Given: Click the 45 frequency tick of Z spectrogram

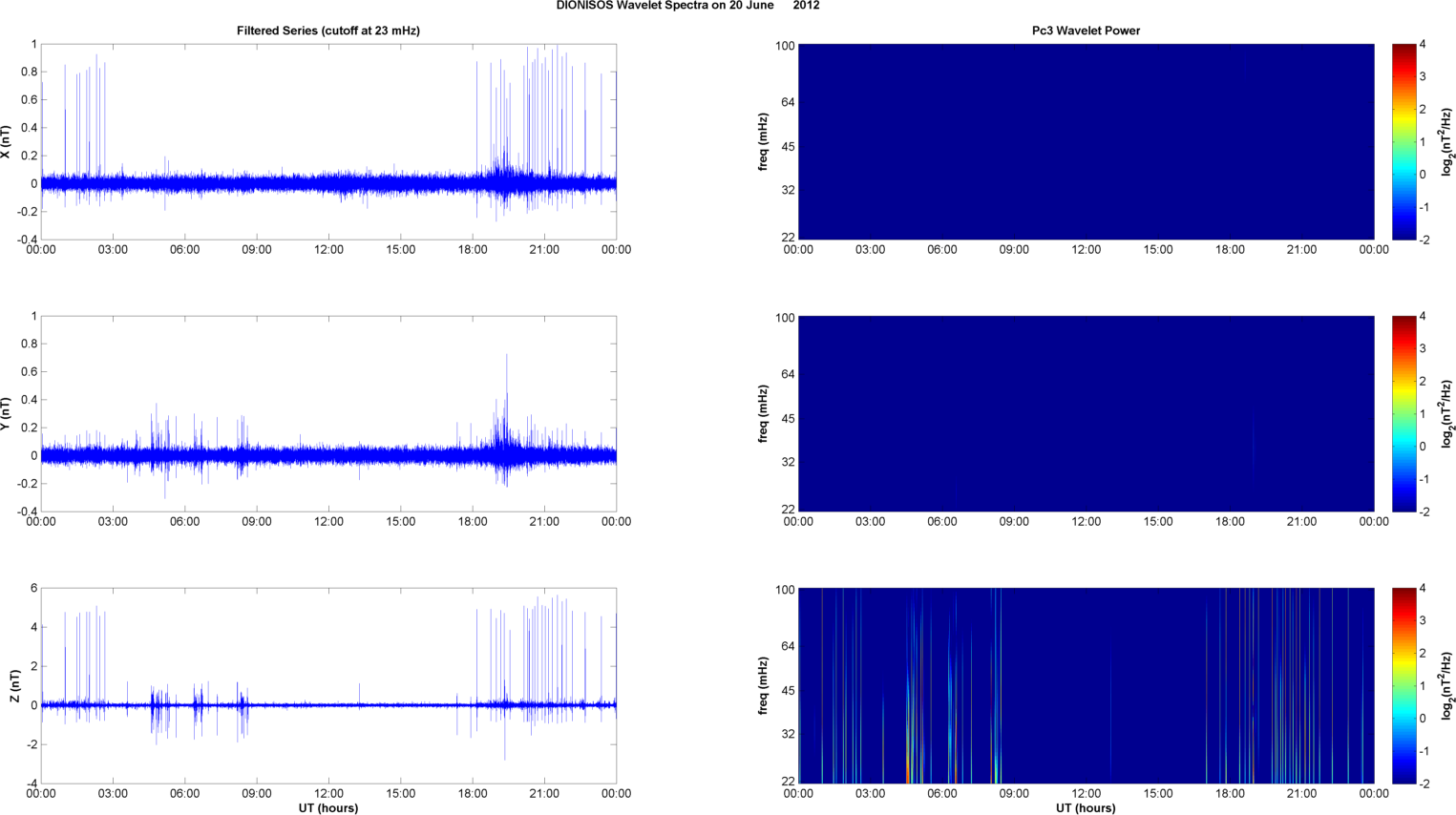Looking at the screenshot, I should (788, 691).
